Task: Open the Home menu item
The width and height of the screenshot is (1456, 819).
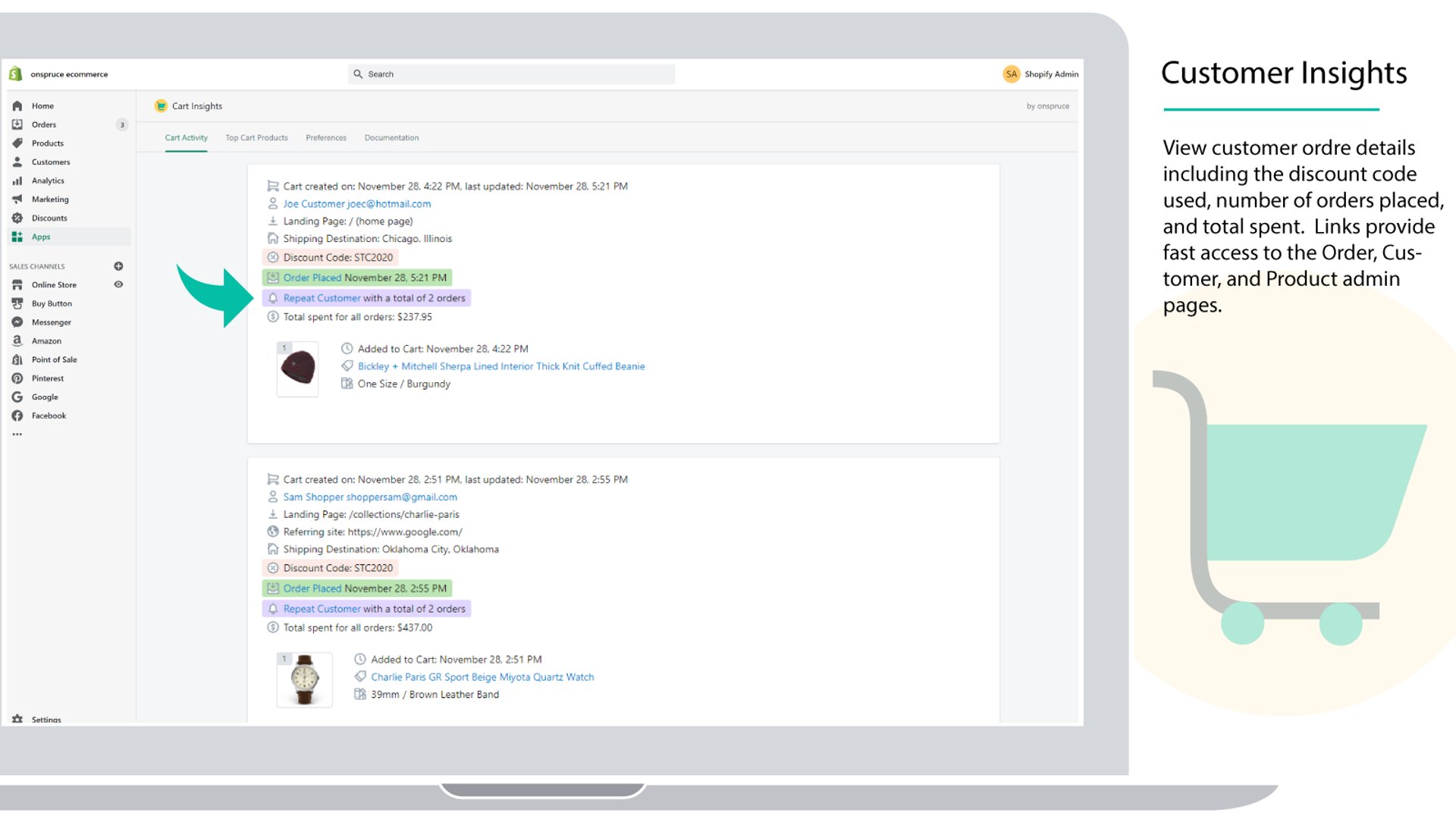Action: [x=42, y=106]
